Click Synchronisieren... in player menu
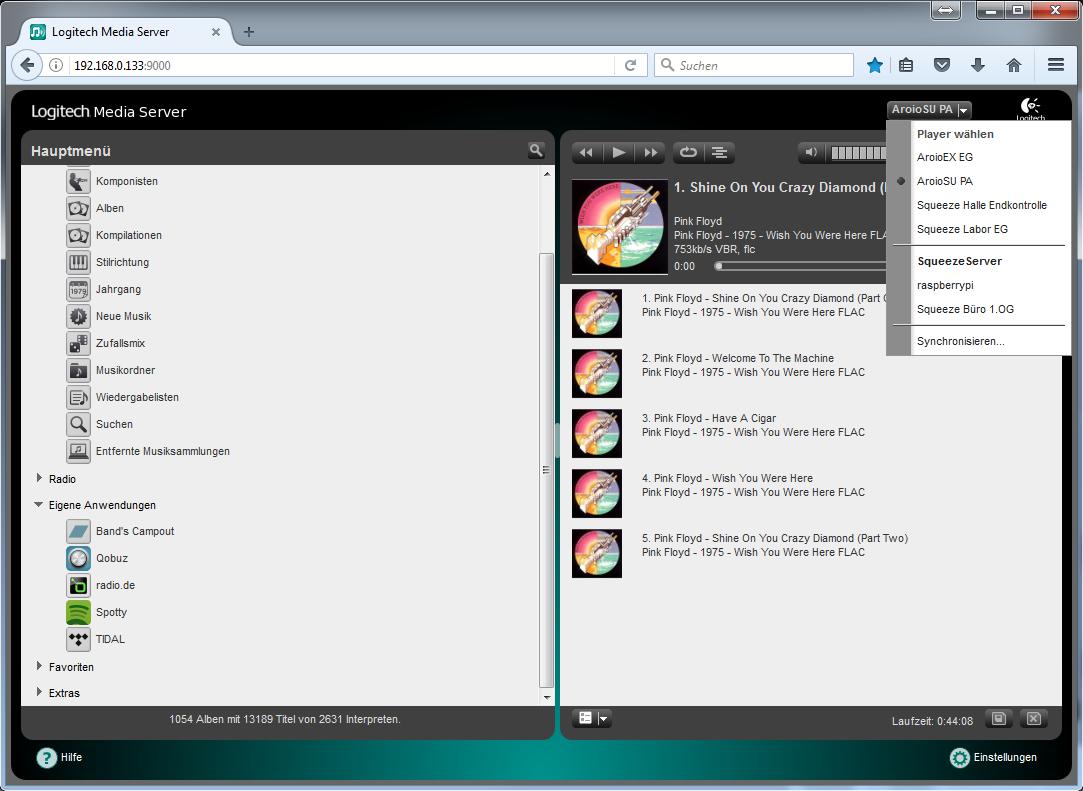 pos(960,341)
